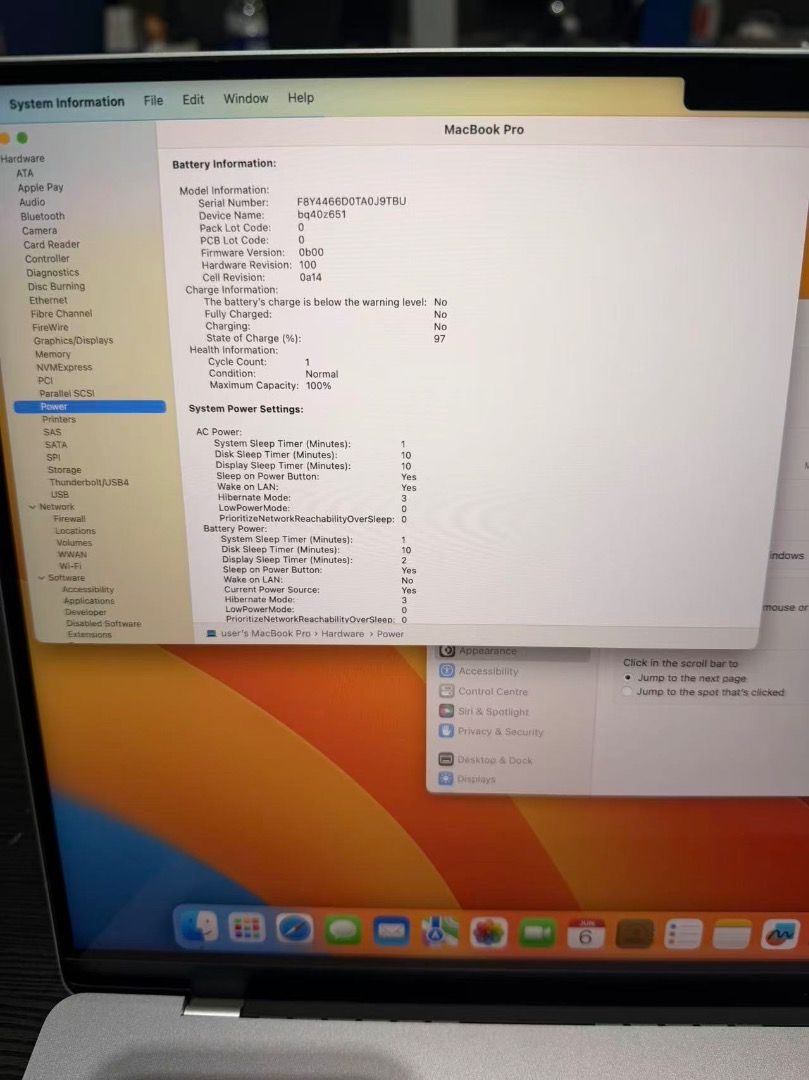This screenshot has width=809, height=1080.
Task: Select 'Jump to the spot that's clicked'
Action: coord(627,692)
